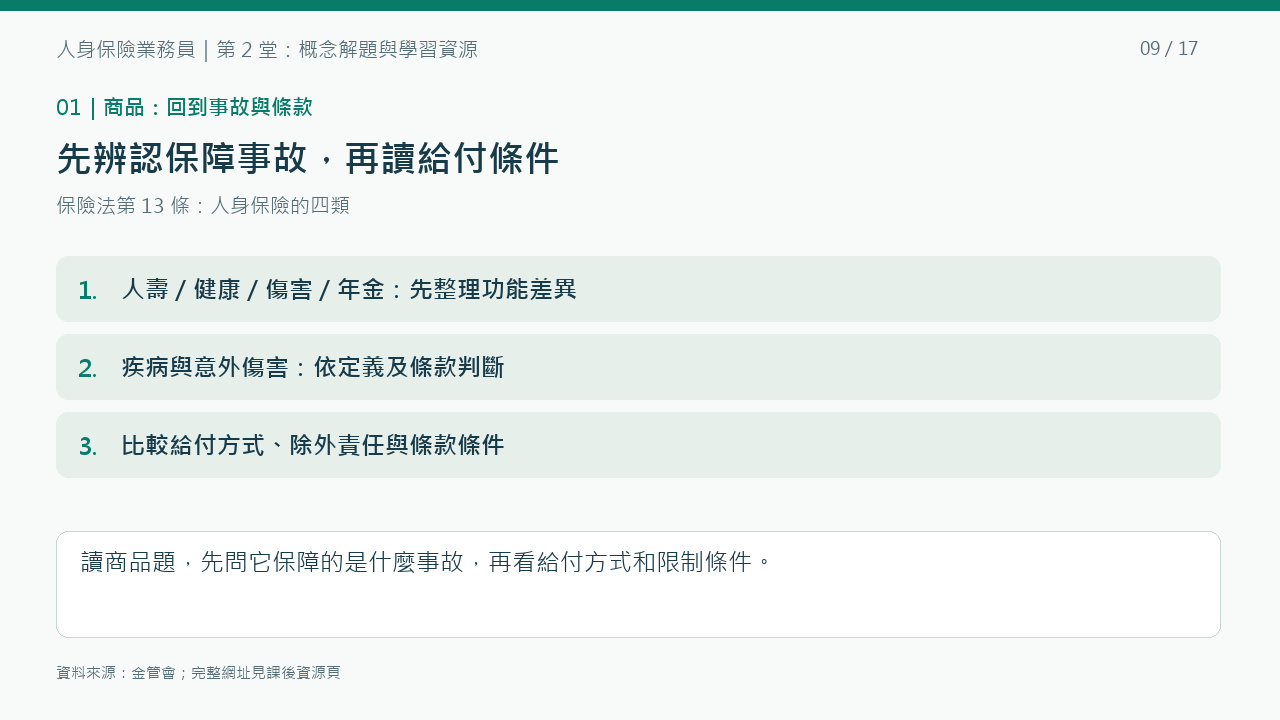Click item 1: 人壽 / 健康 / 傷害 / 年金

click(638, 289)
